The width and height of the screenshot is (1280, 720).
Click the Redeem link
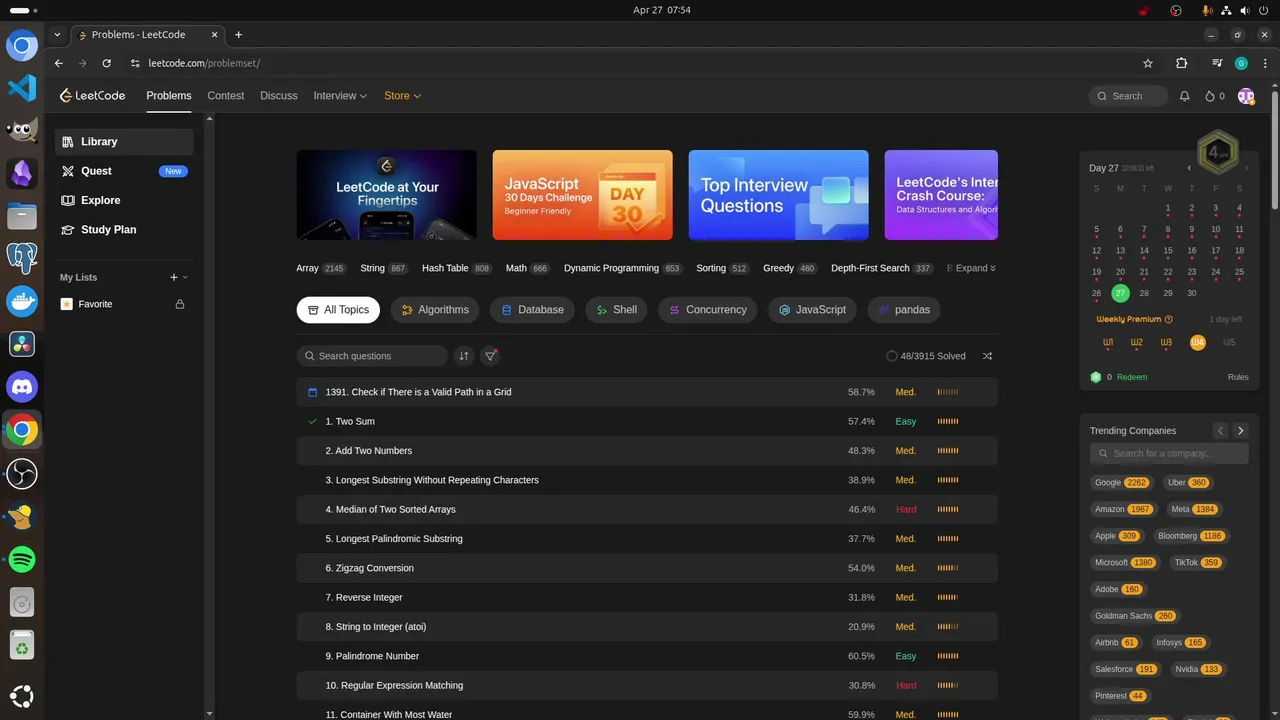[1132, 377]
